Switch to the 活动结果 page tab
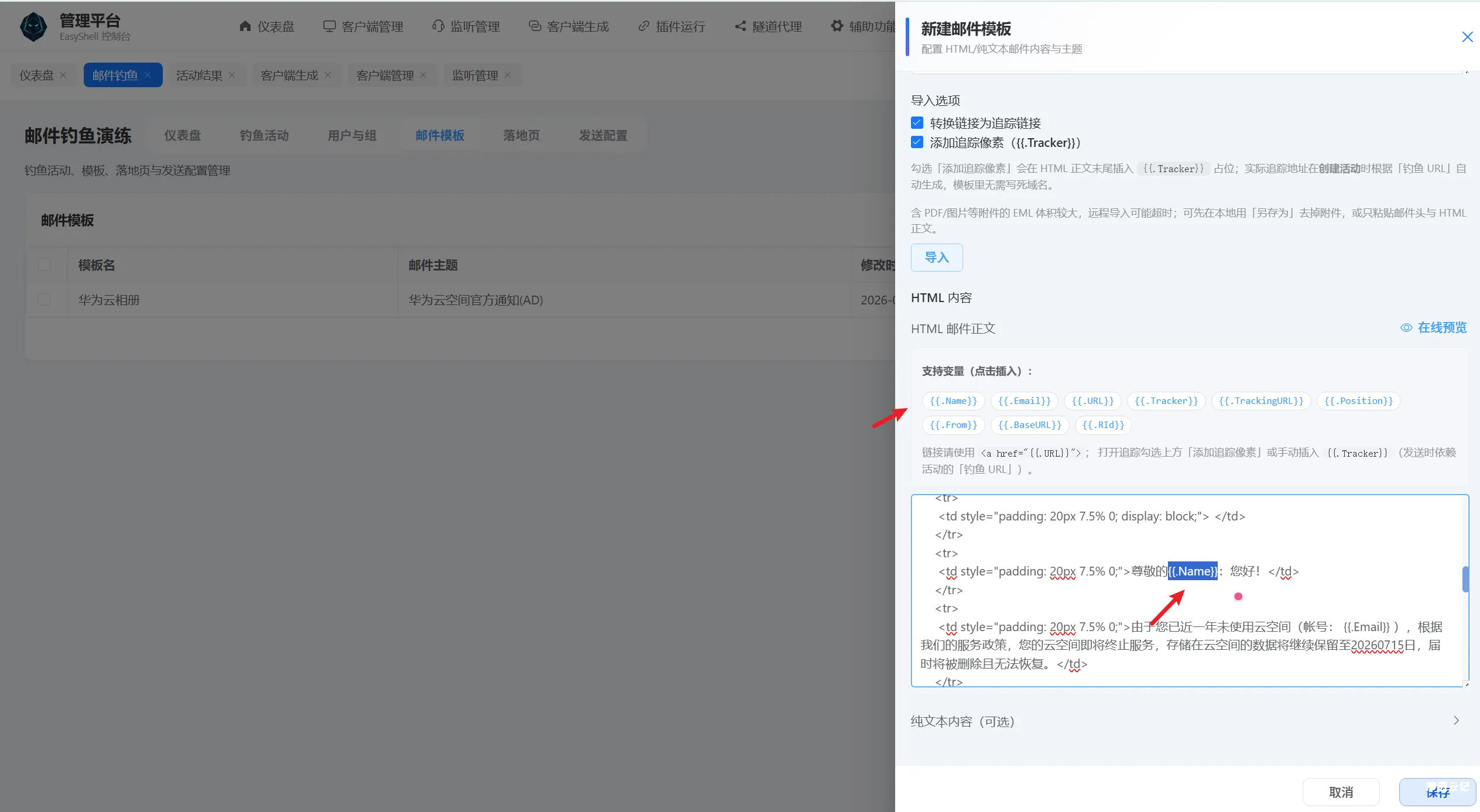The height and width of the screenshot is (812, 1480). tap(199, 75)
